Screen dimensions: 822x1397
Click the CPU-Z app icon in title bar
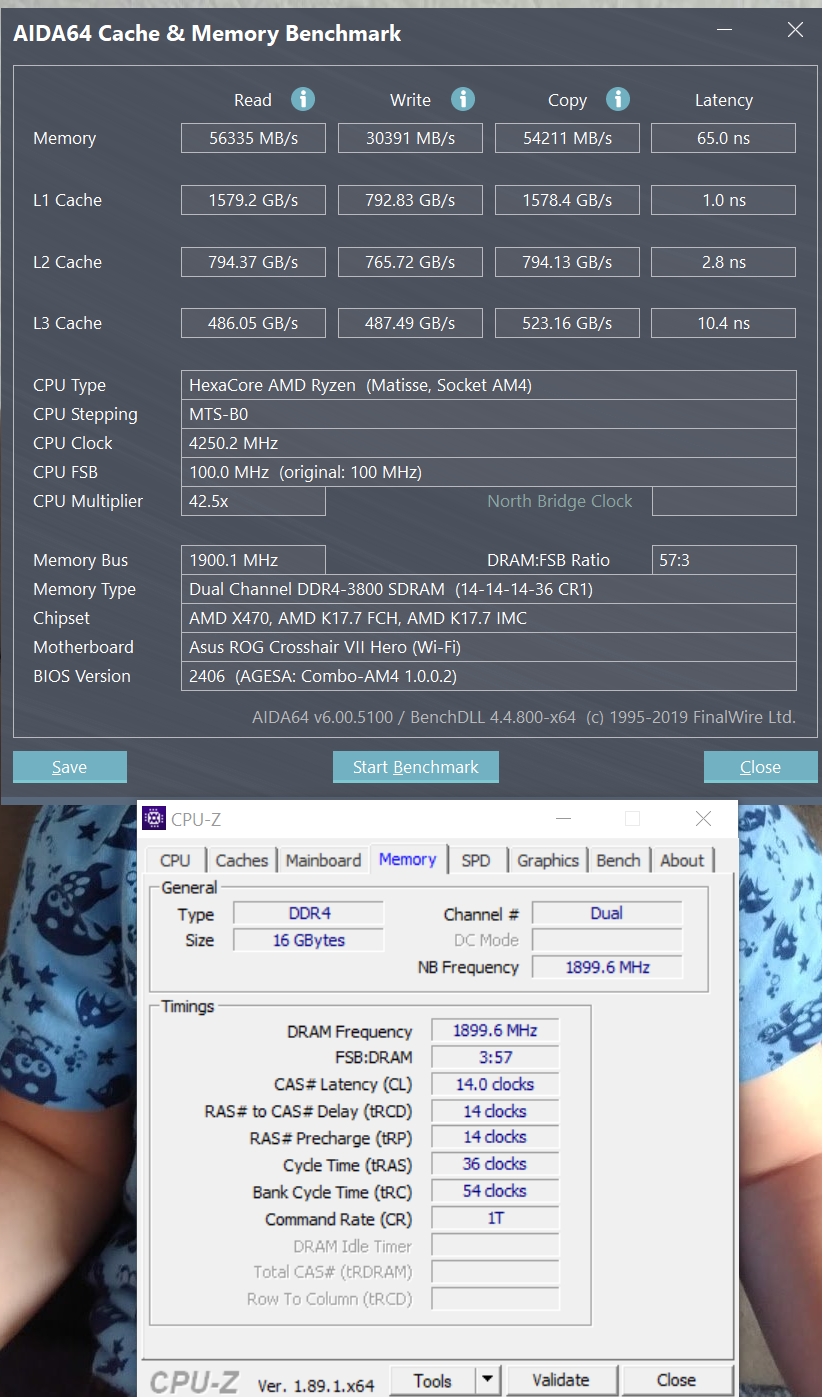pyautogui.click(x=153, y=819)
